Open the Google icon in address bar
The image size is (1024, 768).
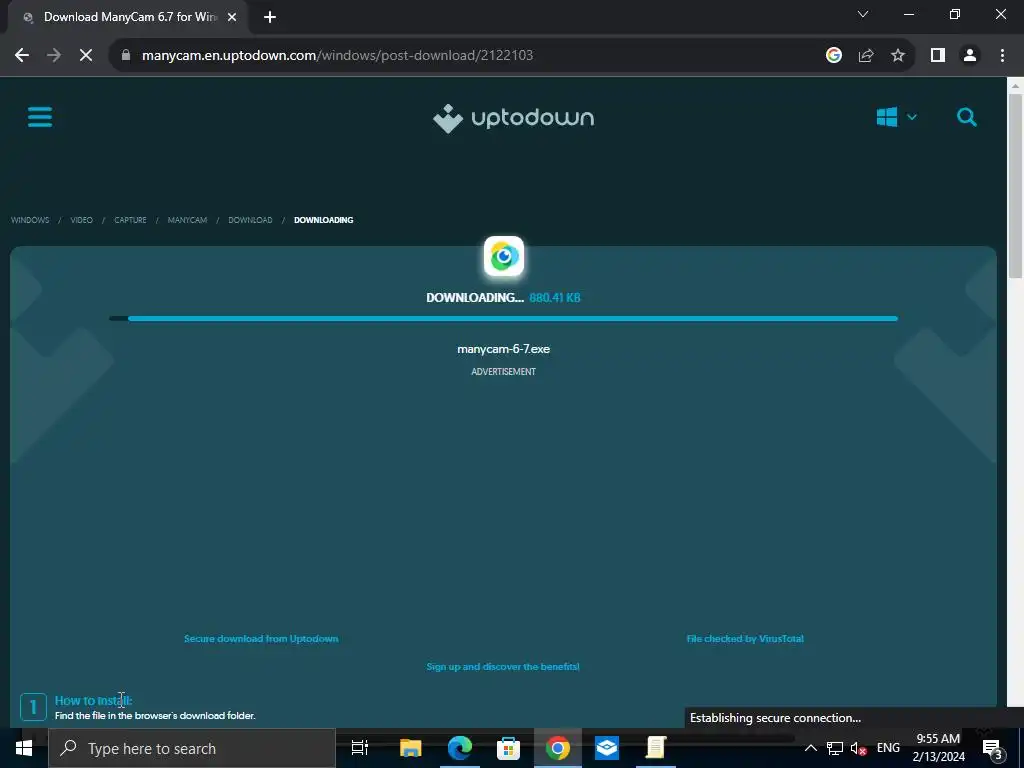(x=833, y=56)
